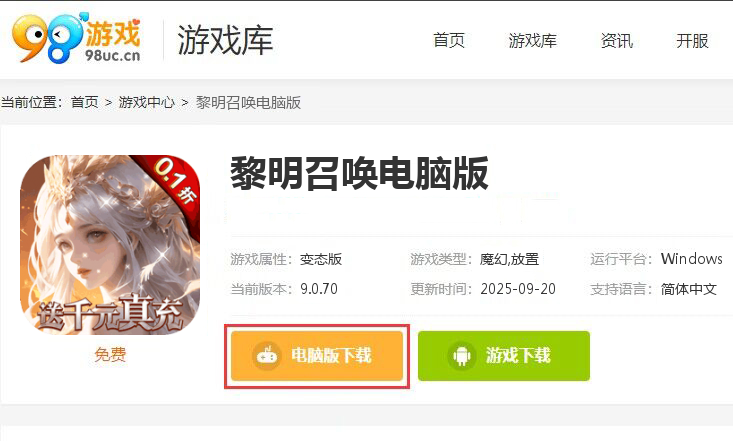Click the 黎明召唤电脑版 game title heading

coord(359,174)
